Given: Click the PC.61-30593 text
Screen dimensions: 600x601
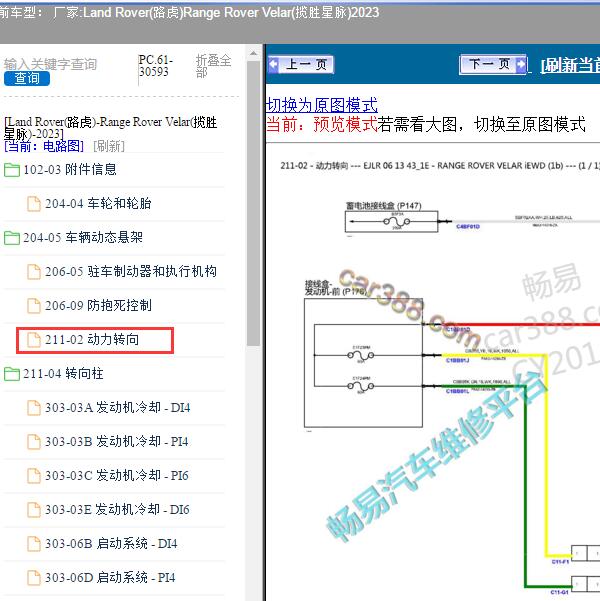Looking at the screenshot, I should tap(155, 66).
